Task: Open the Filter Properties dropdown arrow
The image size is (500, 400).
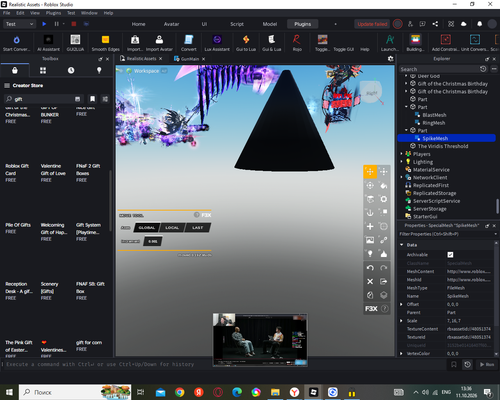Action: pos(495,234)
